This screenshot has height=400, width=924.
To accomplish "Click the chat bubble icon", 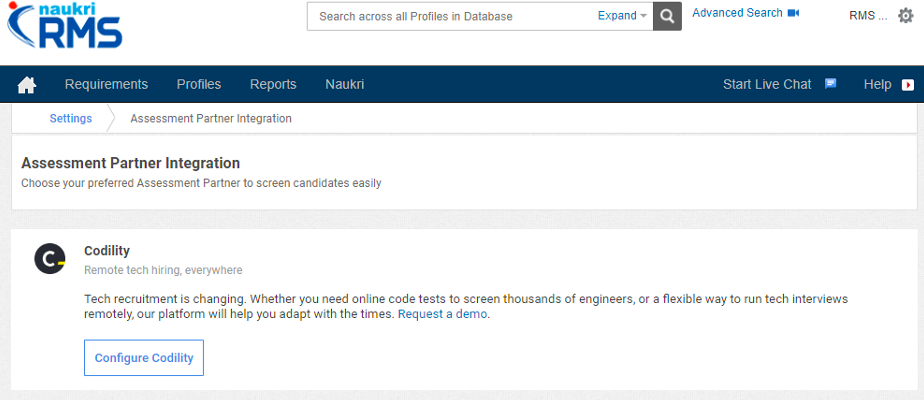I will pyautogui.click(x=831, y=84).
